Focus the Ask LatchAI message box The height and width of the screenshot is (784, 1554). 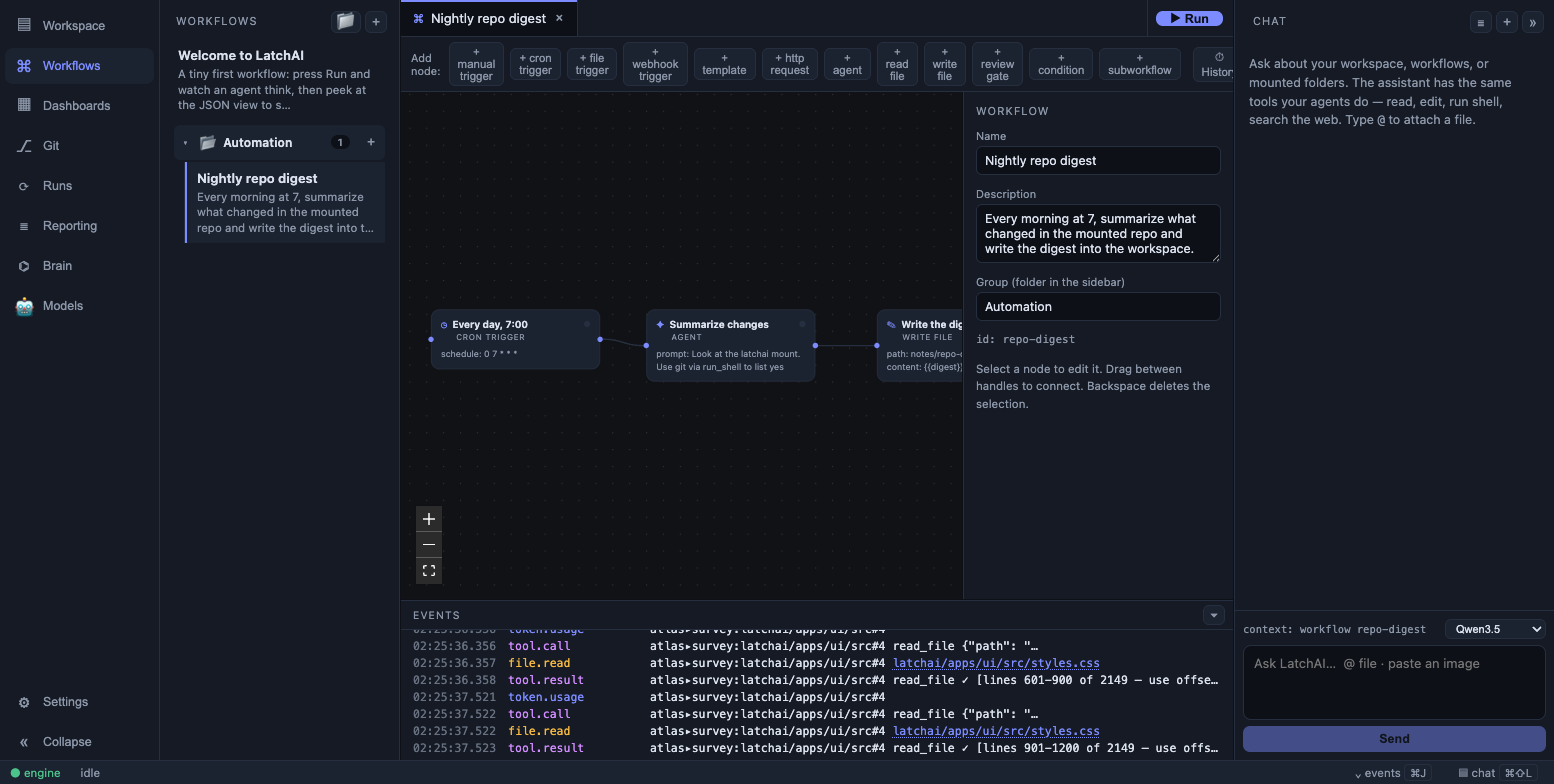click(1394, 683)
